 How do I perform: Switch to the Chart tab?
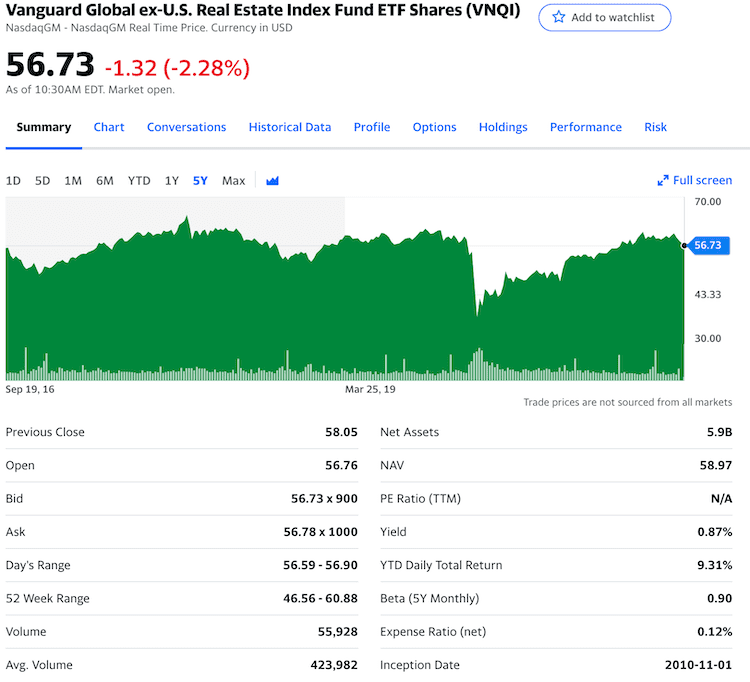[109, 127]
